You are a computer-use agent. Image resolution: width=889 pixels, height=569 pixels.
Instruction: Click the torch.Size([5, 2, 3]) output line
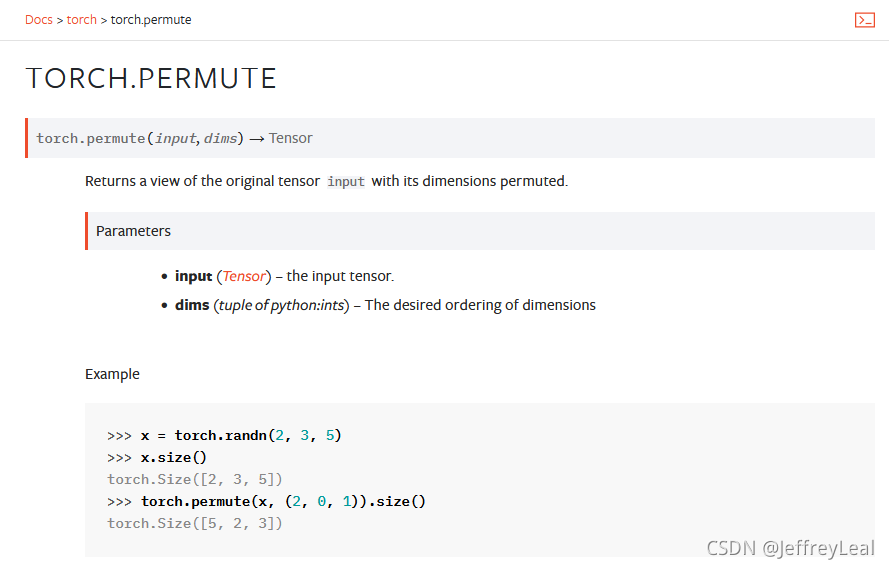coord(194,523)
